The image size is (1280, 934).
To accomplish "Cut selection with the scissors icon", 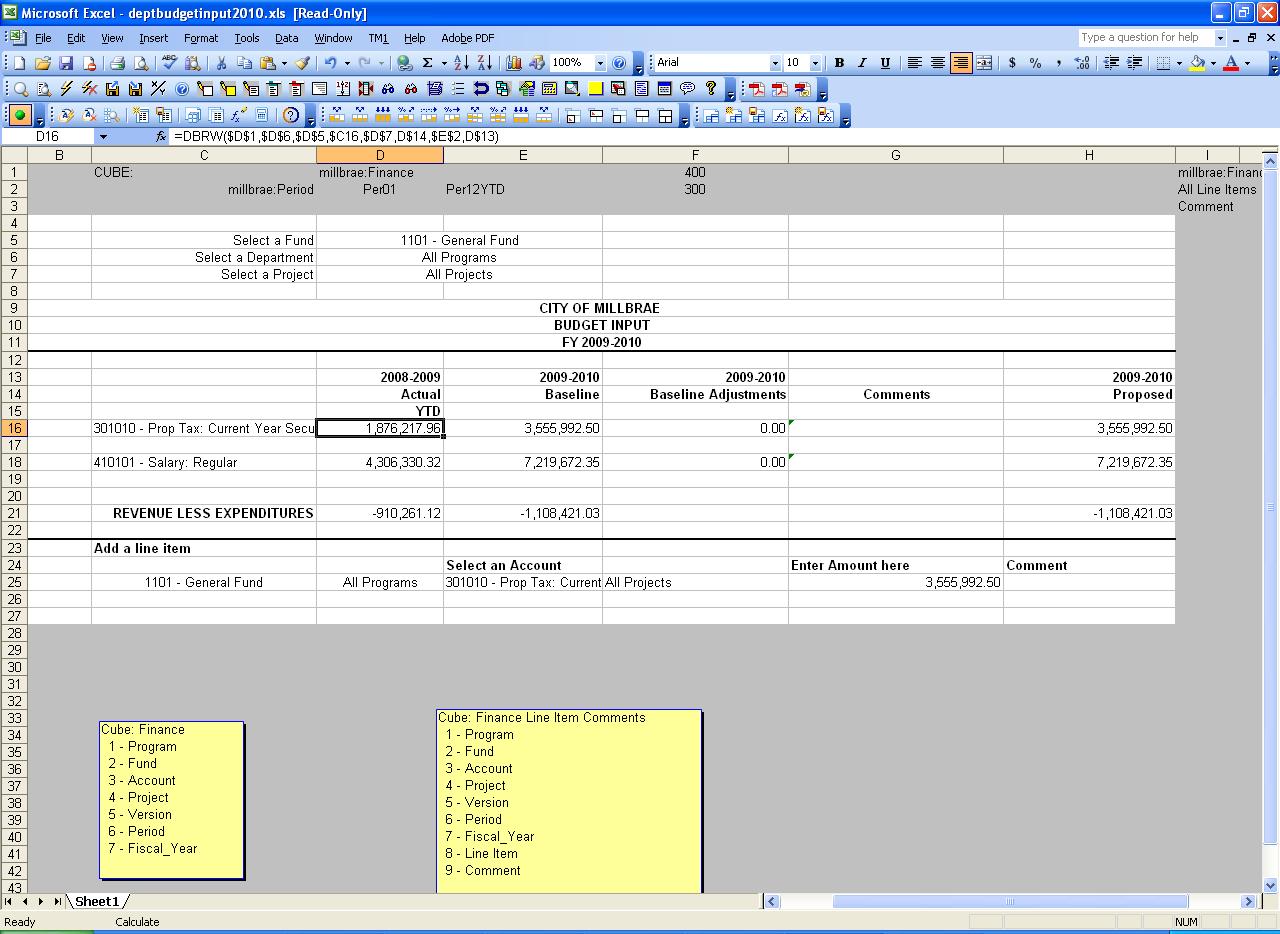I will tap(221, 63).
